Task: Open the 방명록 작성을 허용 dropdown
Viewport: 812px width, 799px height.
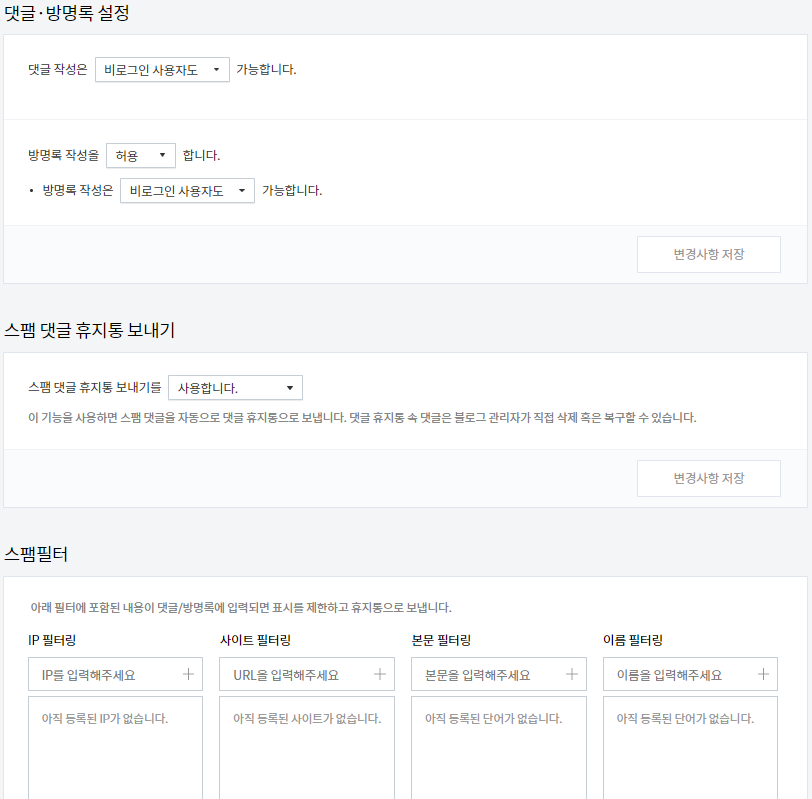Action: tap(141, 155)
